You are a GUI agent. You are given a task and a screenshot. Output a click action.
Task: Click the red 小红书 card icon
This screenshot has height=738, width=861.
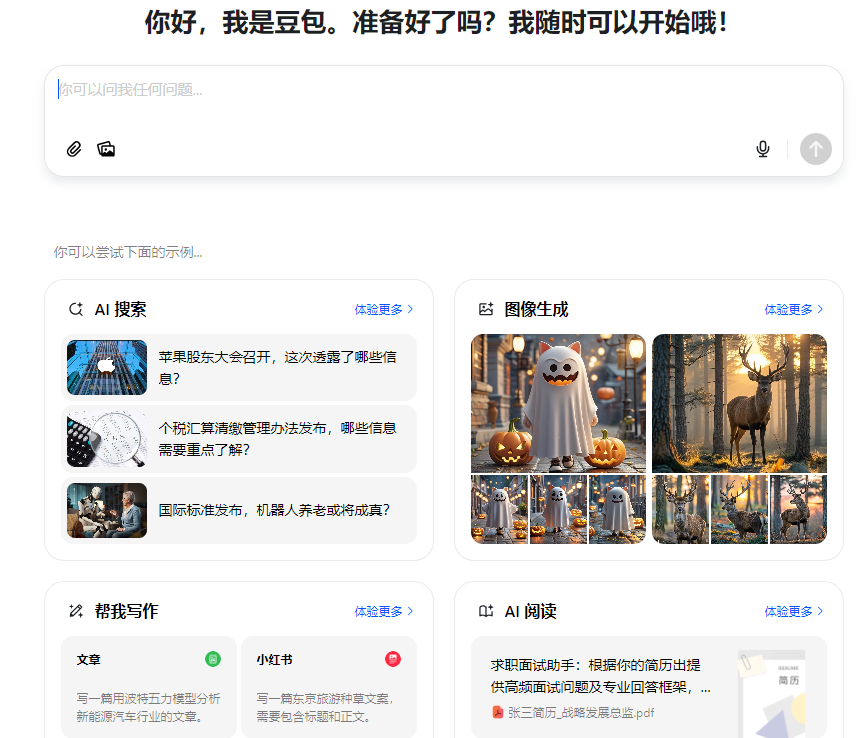pyautogui.click(x=393, y=659)
